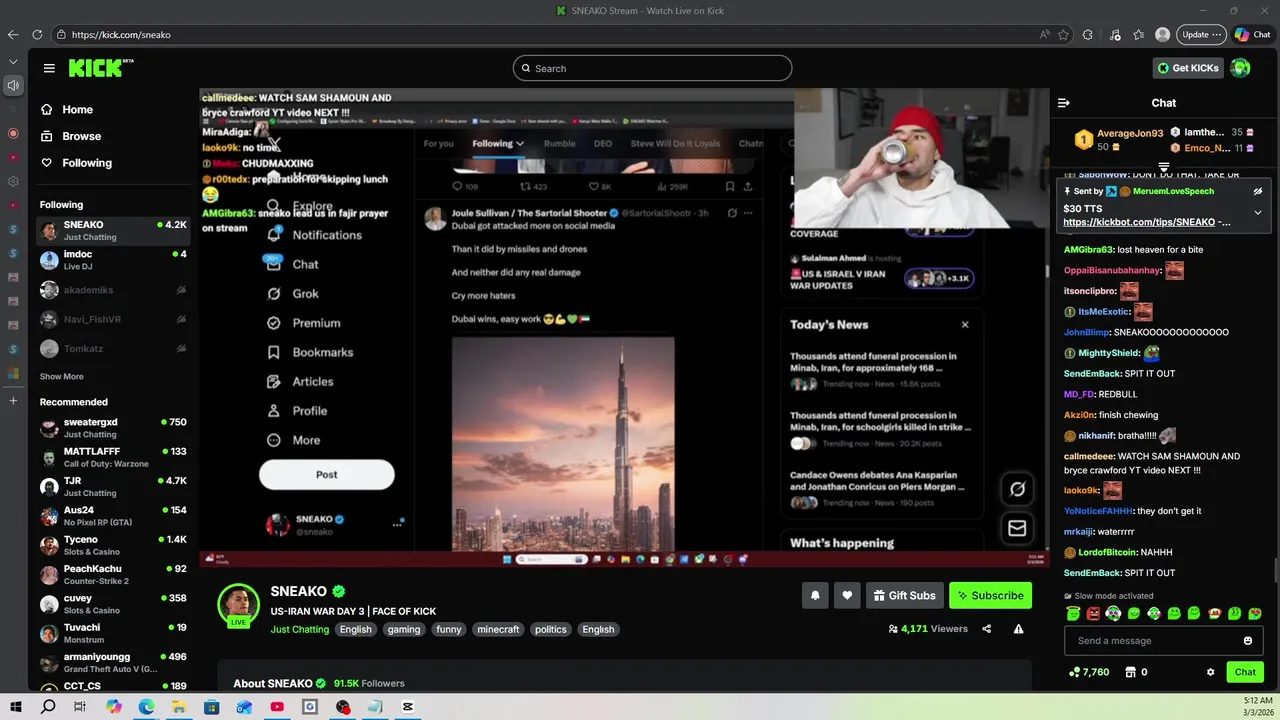Click the politics tag
This screenshot has height=720, width=1280.
550,629
